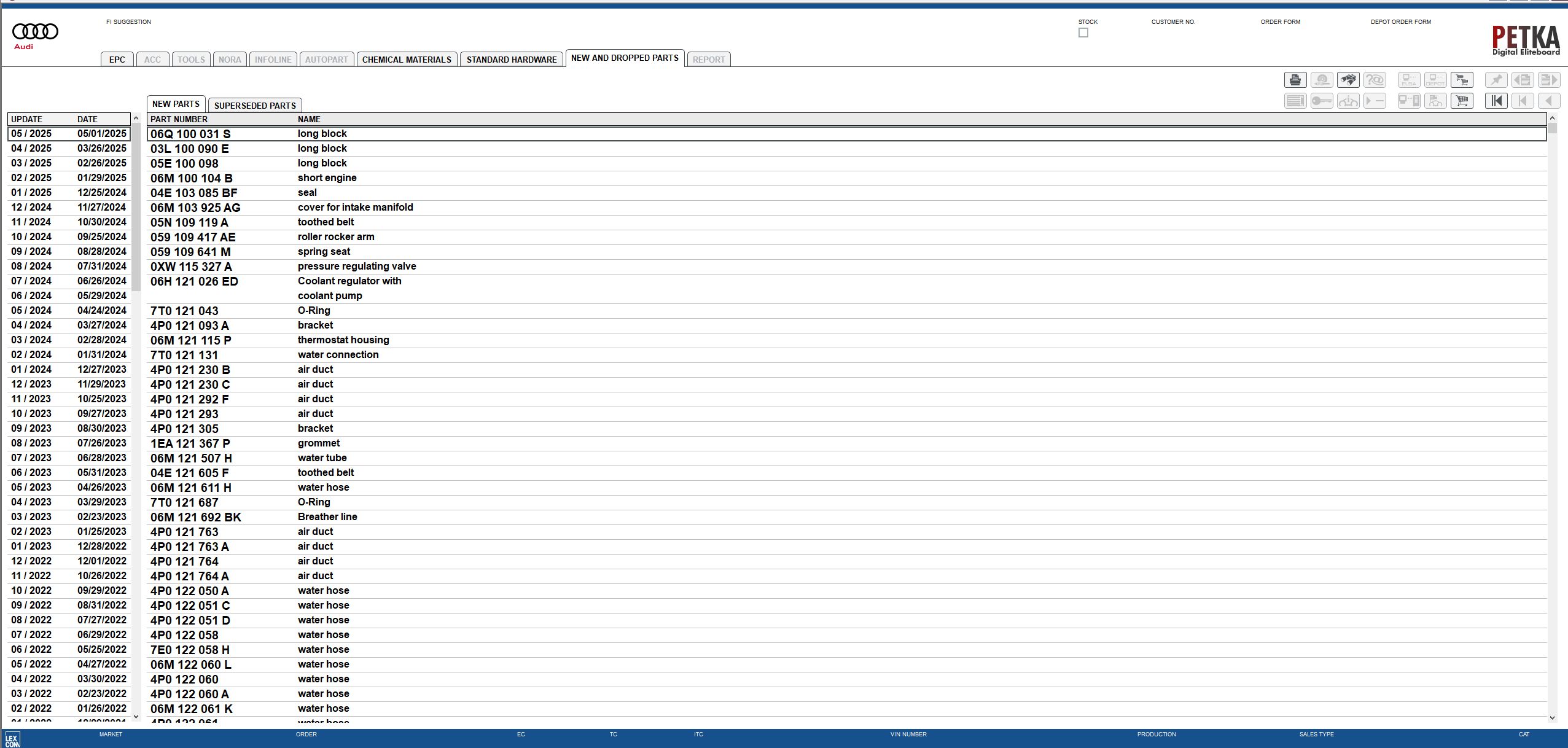Click the FI SUGGESTION link
The image size is (1568, 748).
pyautogui.click(x=128, y=21)
